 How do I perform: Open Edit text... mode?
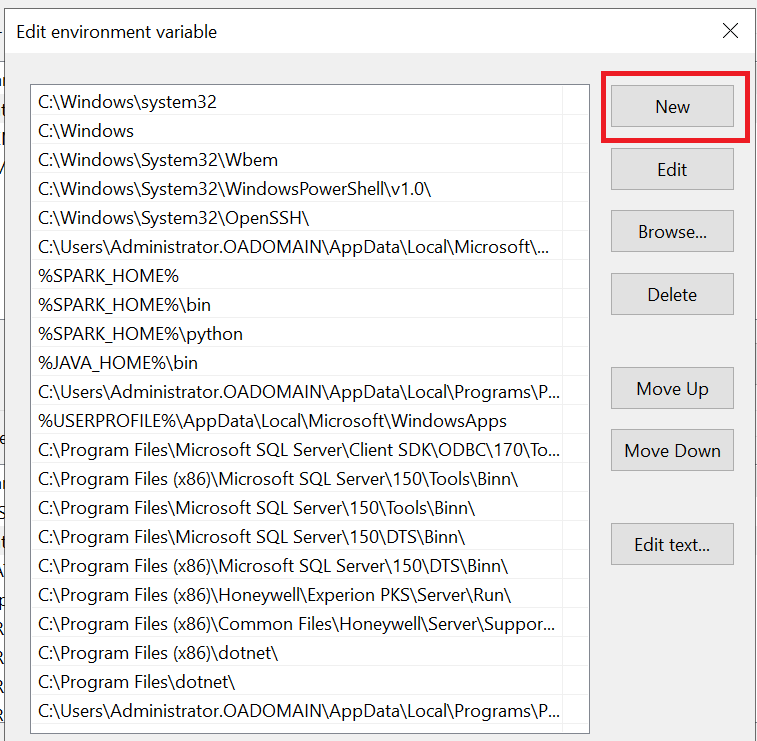pos(672,545)
